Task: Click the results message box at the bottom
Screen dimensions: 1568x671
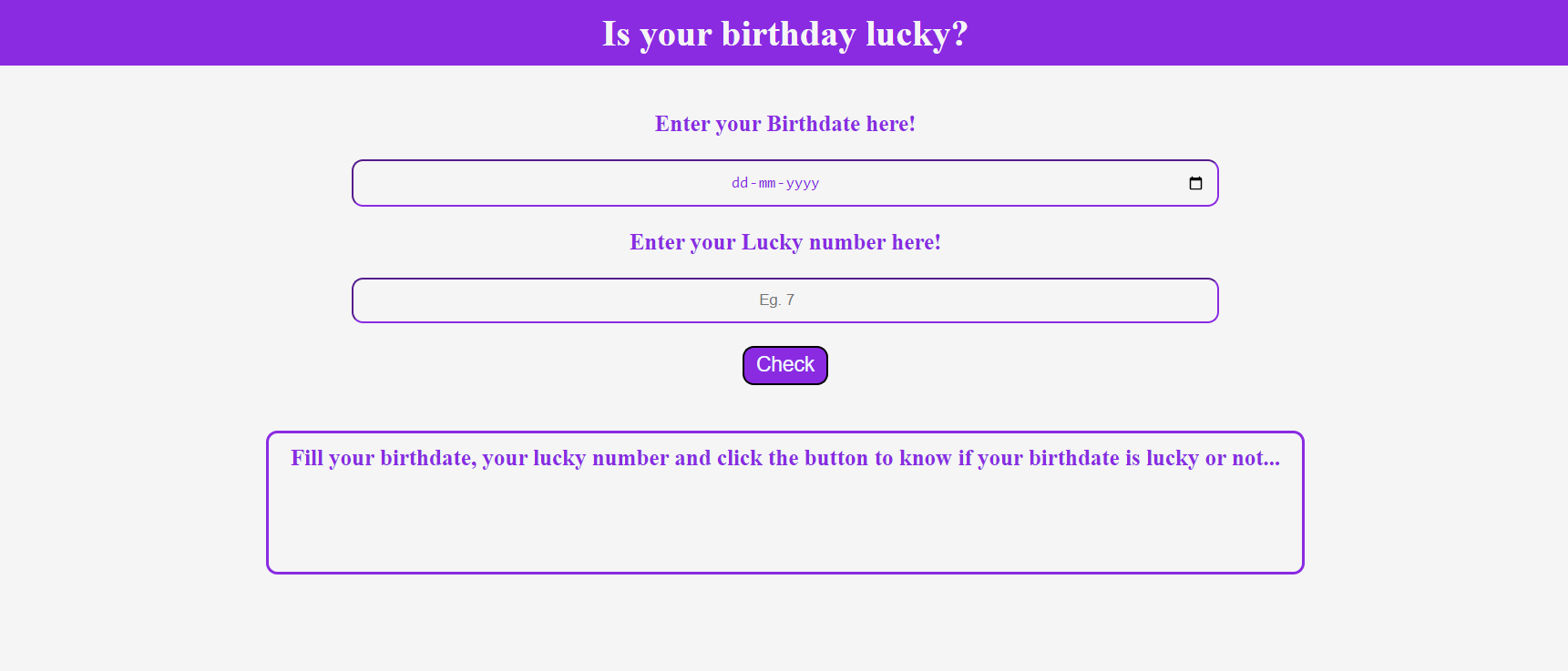Action: point(784,502)
